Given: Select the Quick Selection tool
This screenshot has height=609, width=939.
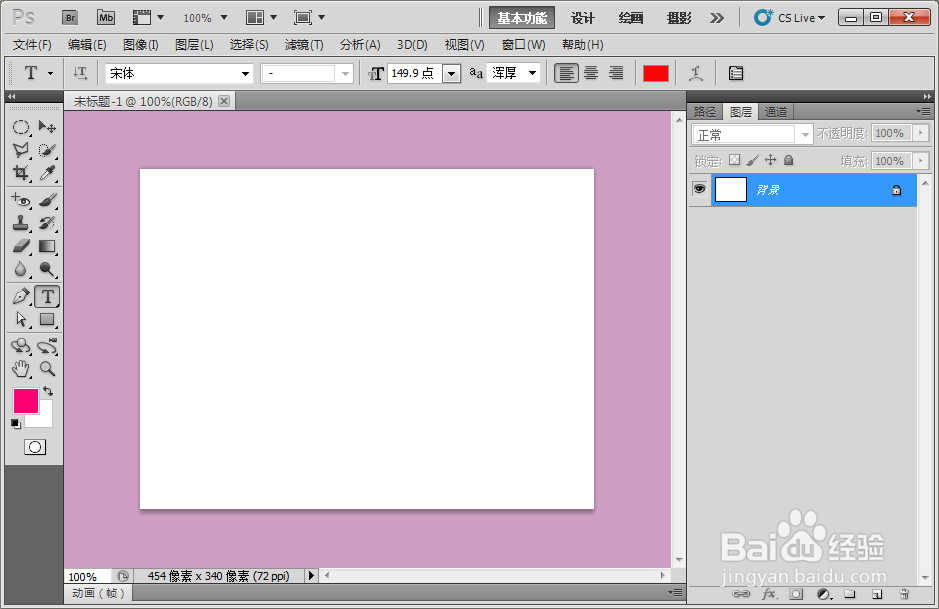Looking at the screenshot, I should point(47,150).
